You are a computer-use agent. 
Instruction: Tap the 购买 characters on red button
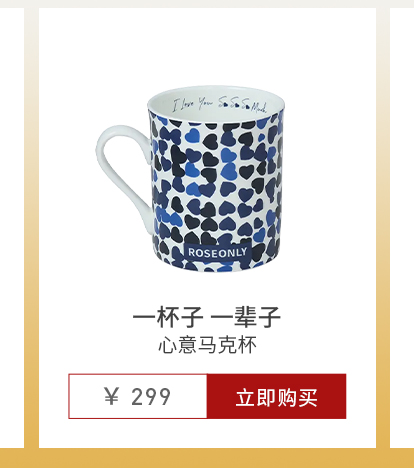point(297,397)
